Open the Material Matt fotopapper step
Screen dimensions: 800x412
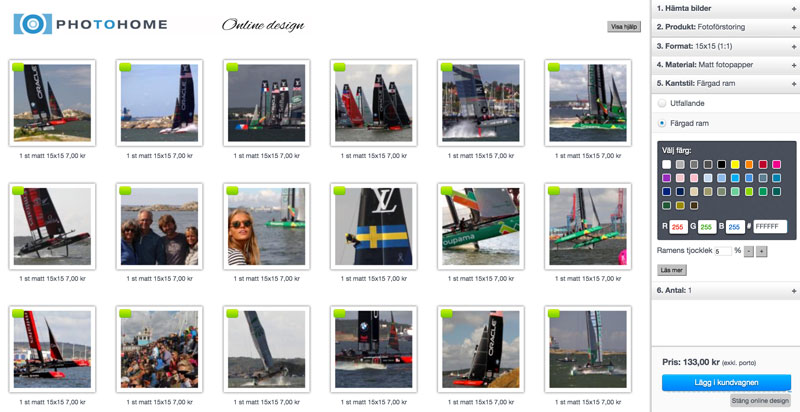(726, 65)
